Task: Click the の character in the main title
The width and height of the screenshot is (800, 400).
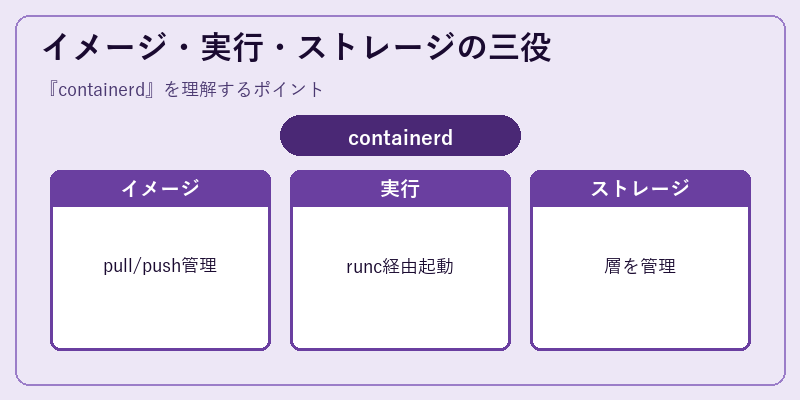Action: 473,49
